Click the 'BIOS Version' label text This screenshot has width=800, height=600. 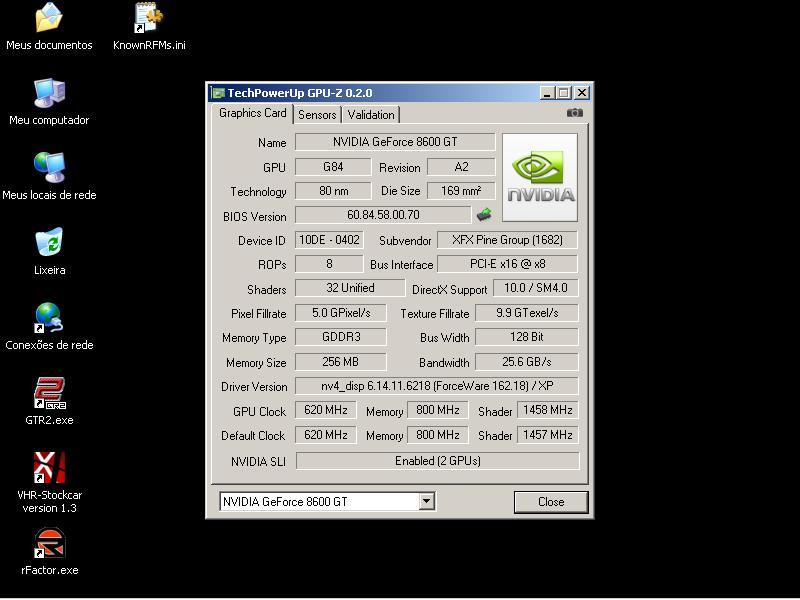(x=255, y=217)
